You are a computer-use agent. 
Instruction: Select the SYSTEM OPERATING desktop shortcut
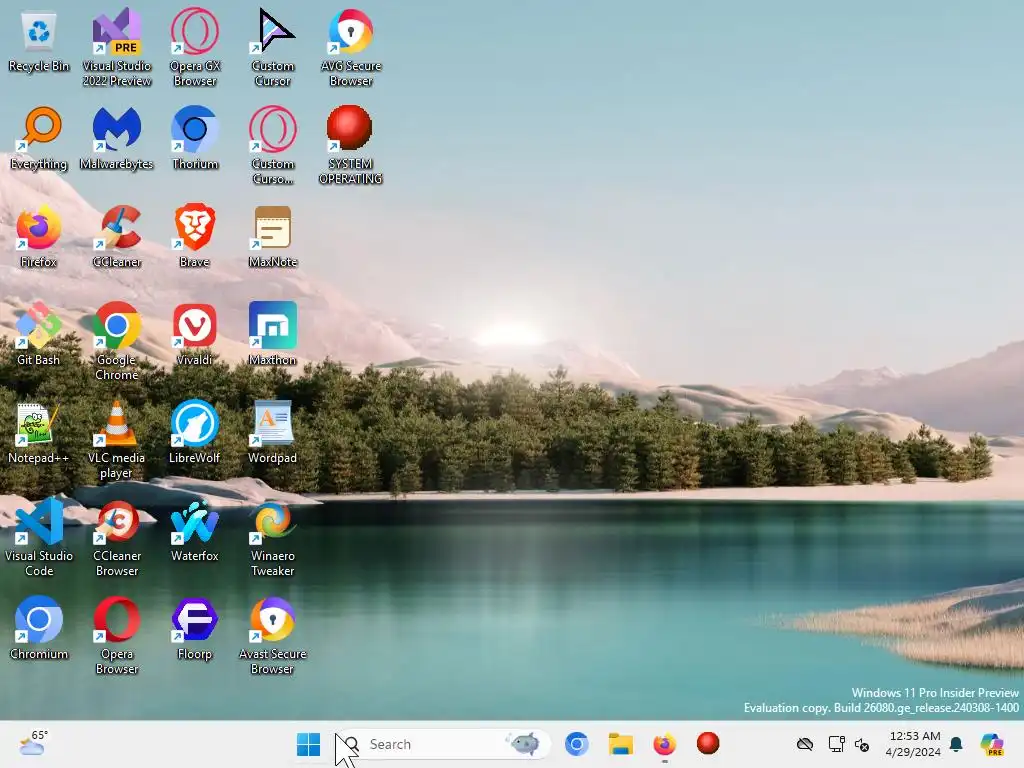coord(351,145)
